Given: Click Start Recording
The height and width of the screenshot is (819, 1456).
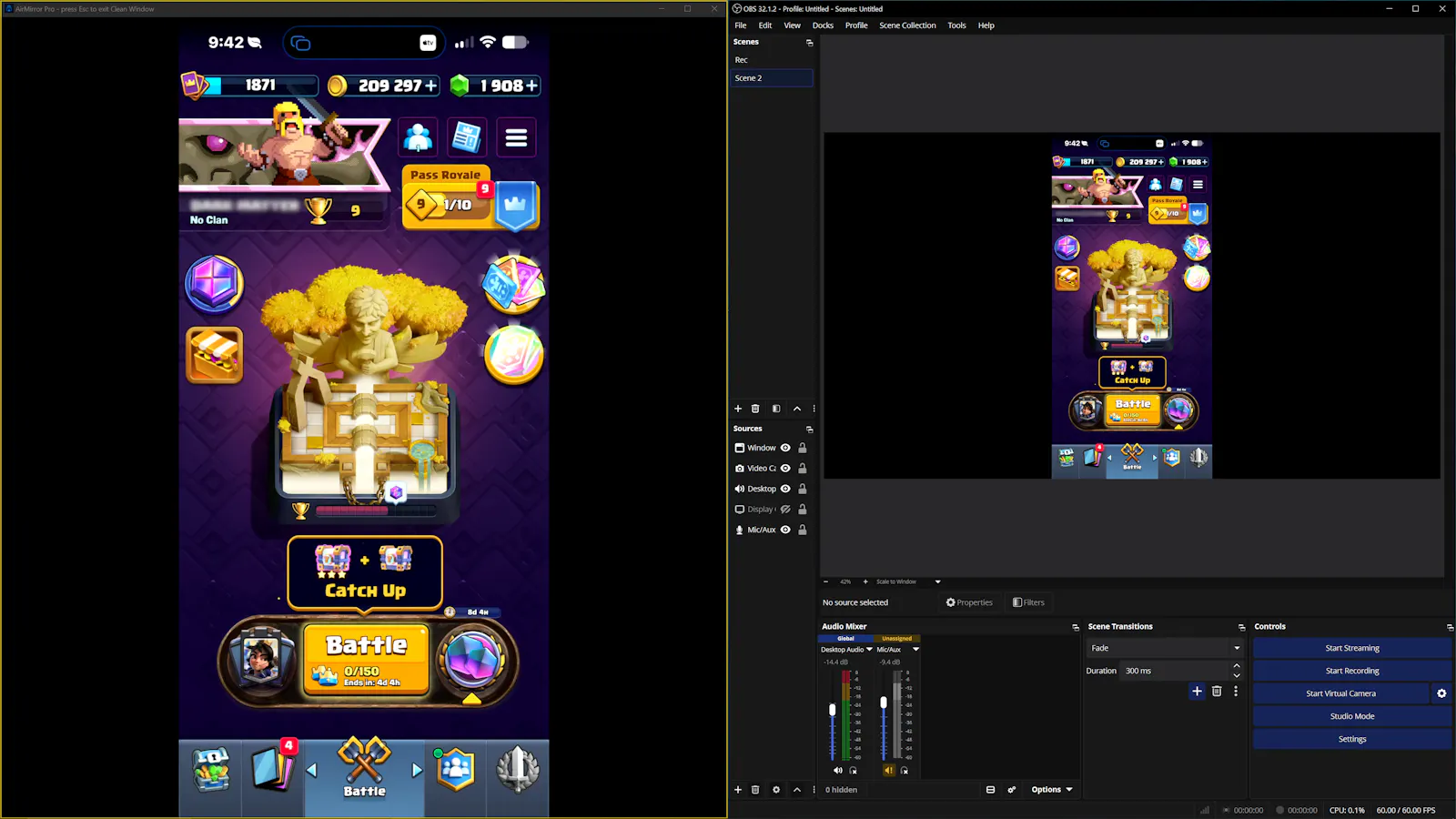Looking at the screenshot, I should [1352, 671].
